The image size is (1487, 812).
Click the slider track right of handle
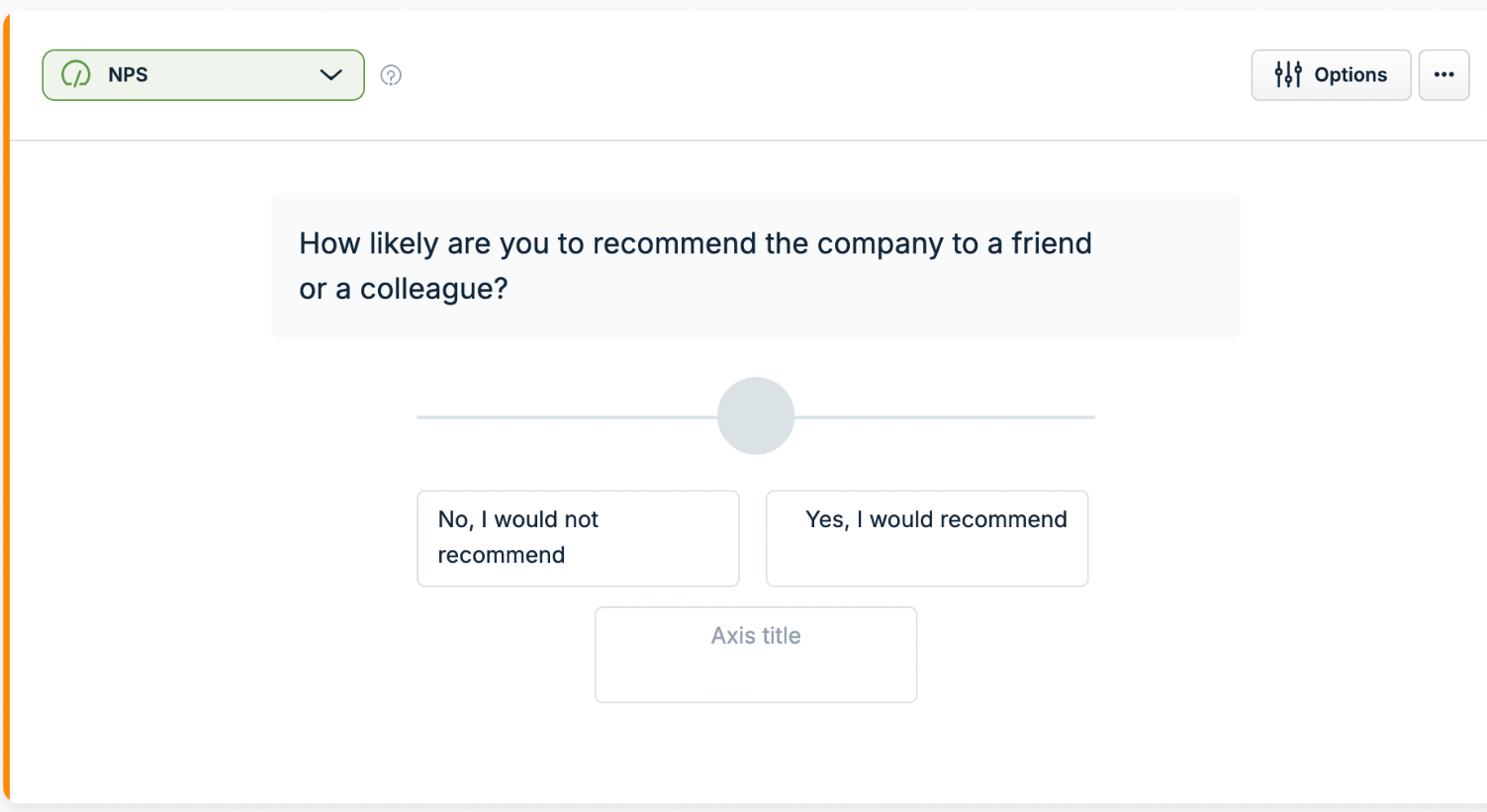tap(945, 417)
